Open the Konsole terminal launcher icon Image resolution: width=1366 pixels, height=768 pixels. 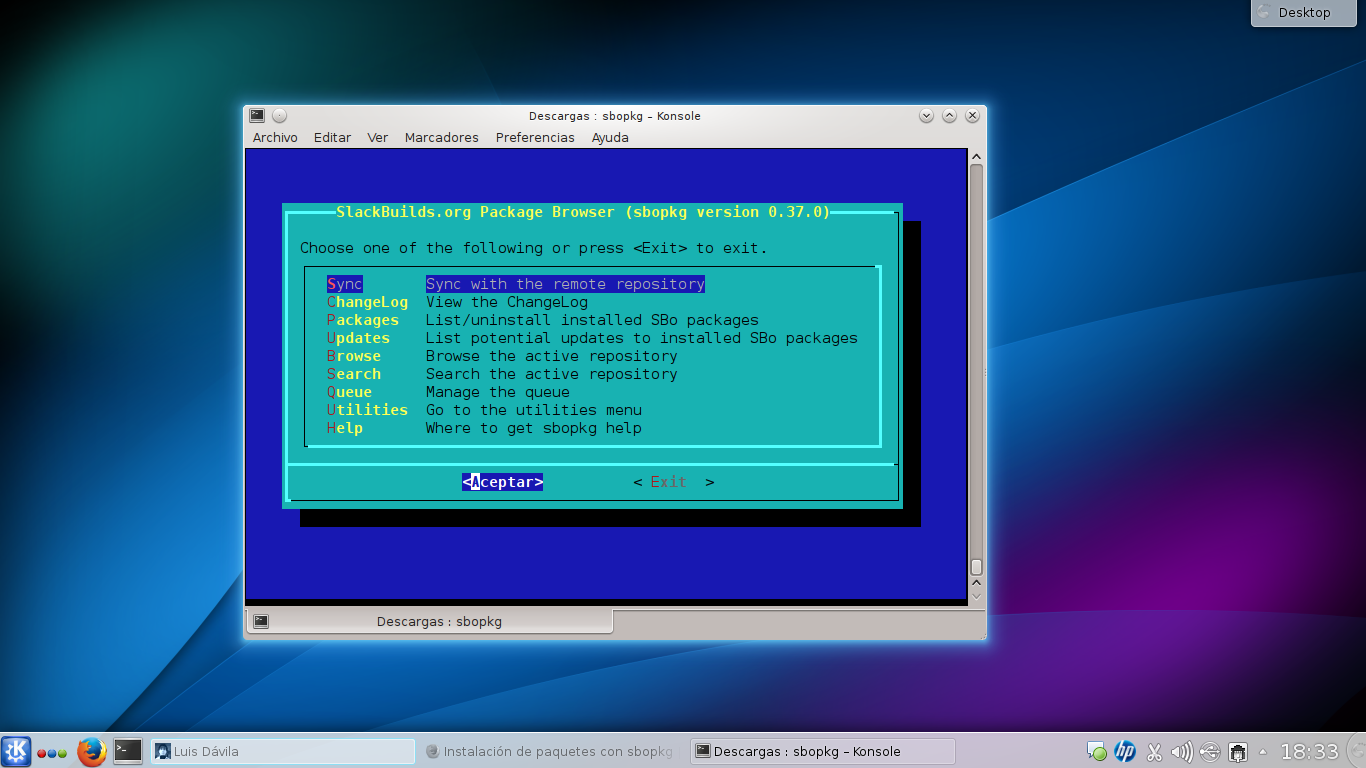pyautogui.click(x=127, y=751)
